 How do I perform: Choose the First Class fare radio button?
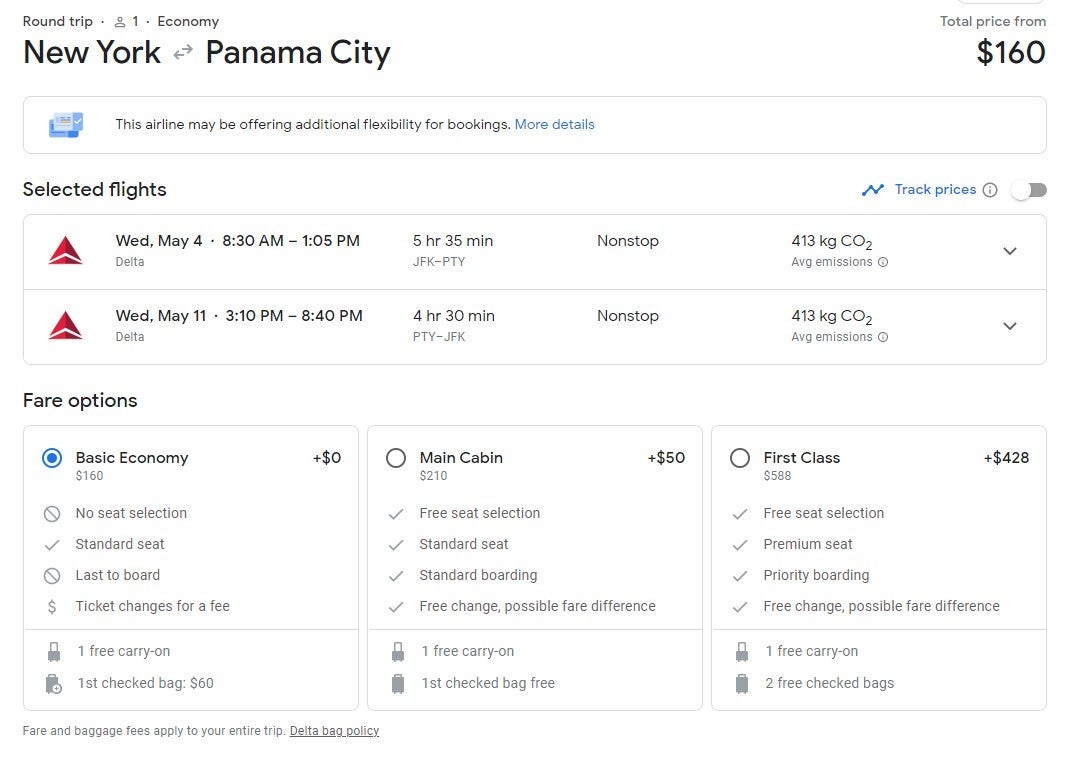[x=740, y=458]
